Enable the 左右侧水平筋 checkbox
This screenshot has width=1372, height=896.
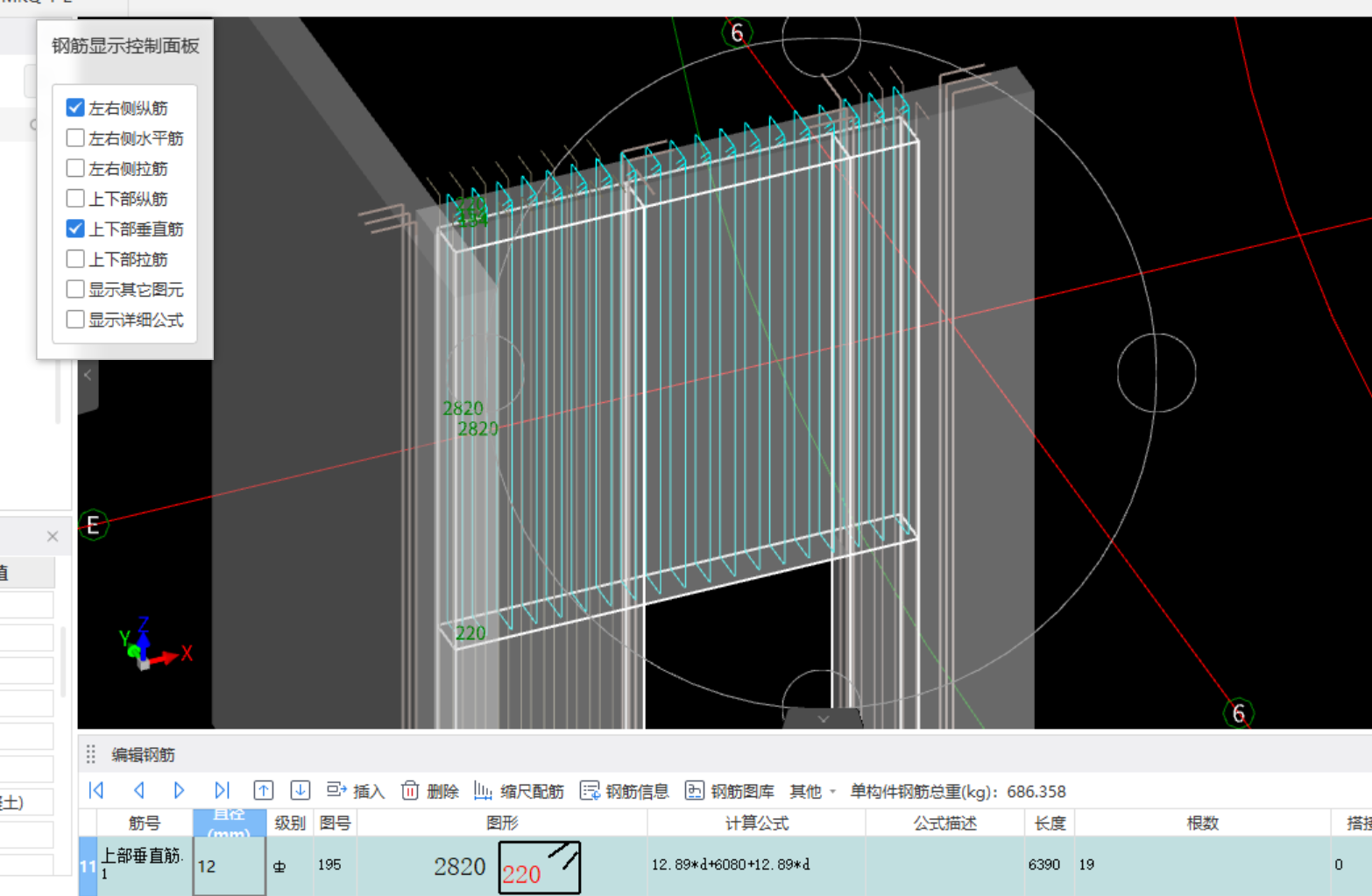[75, 138]
